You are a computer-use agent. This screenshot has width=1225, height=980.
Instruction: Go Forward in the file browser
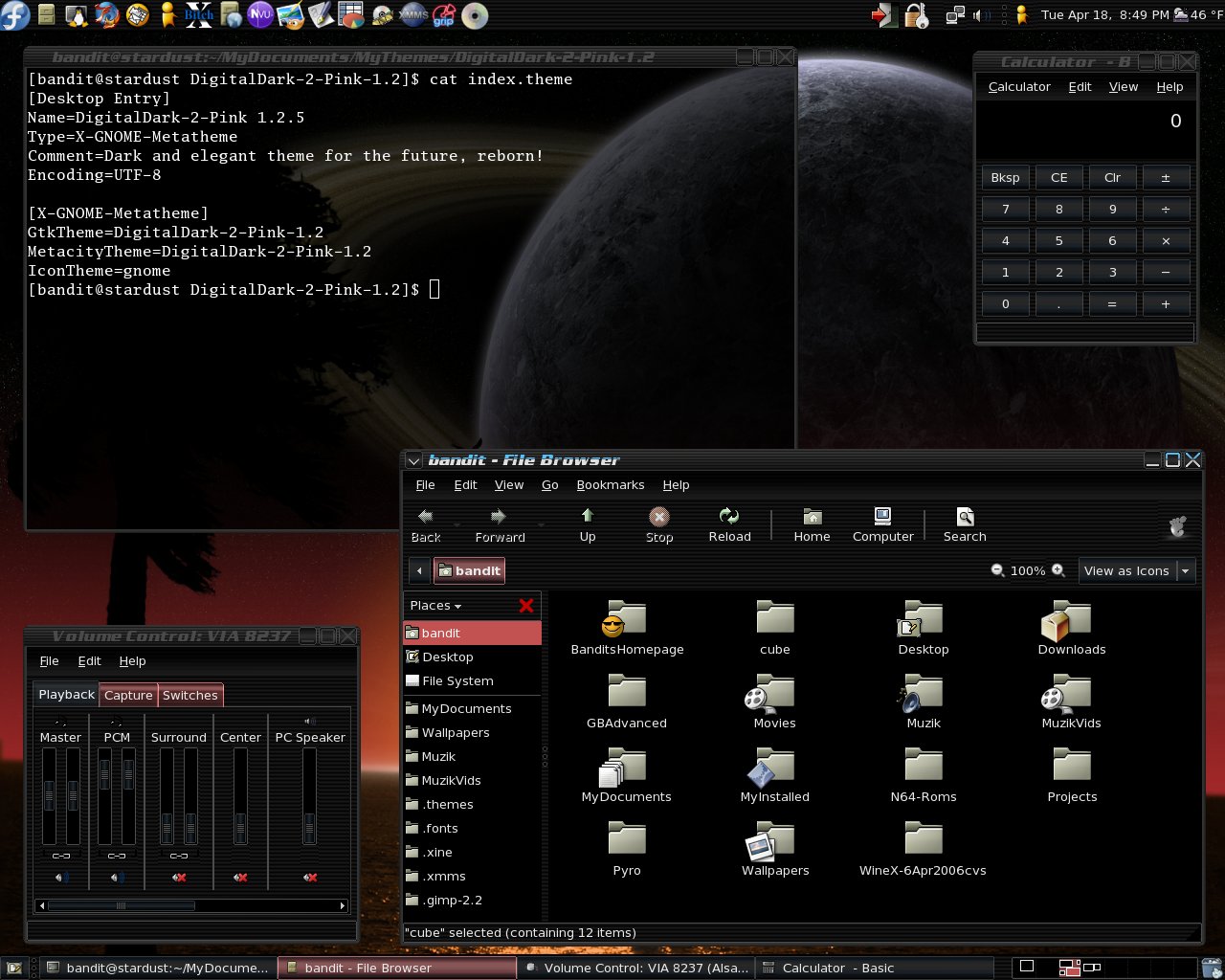[x=500, y=525]
